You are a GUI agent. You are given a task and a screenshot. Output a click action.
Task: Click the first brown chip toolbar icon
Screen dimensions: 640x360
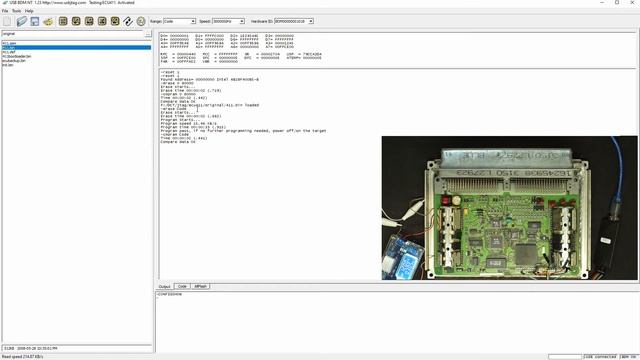(63, 21)
